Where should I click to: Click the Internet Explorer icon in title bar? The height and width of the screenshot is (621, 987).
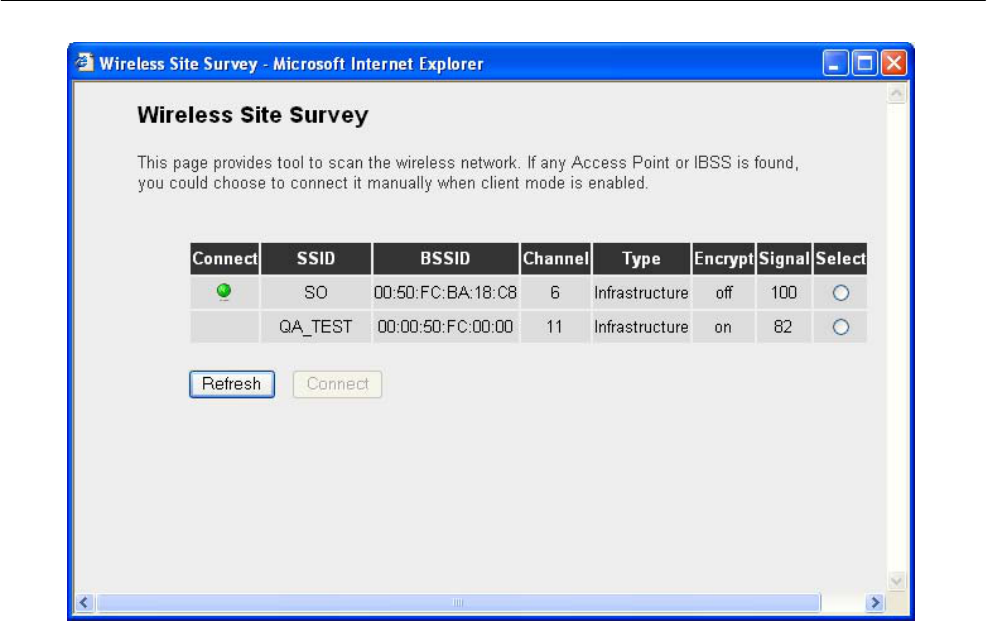point(84,63)
